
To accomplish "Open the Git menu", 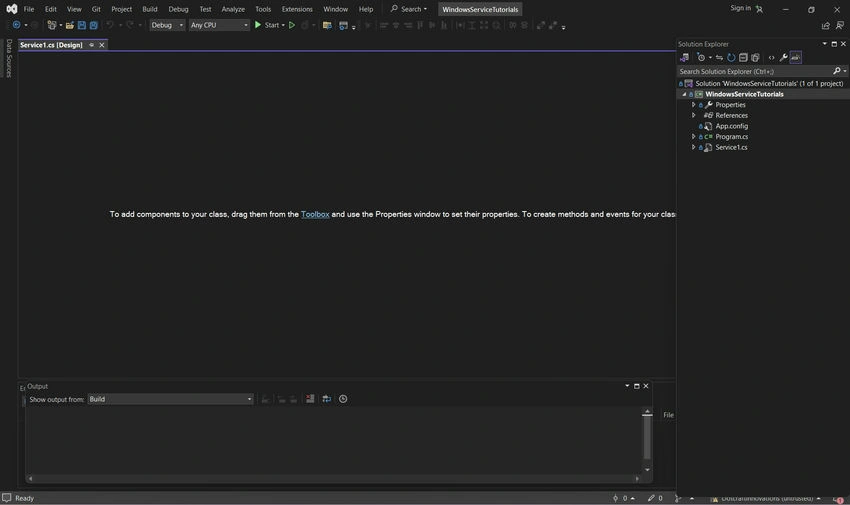I will point(96,9).
